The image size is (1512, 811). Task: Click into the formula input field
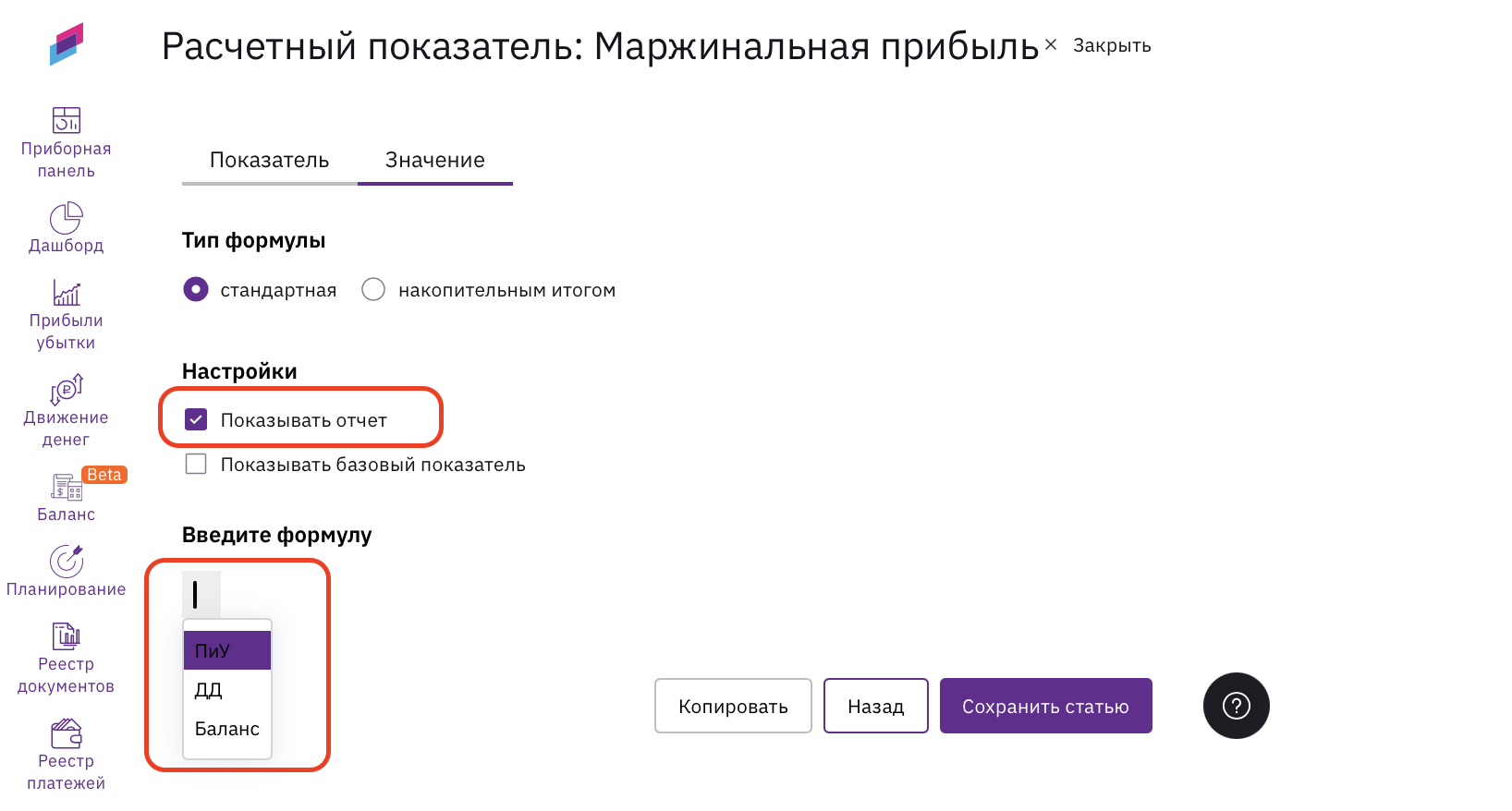(201, 595)
